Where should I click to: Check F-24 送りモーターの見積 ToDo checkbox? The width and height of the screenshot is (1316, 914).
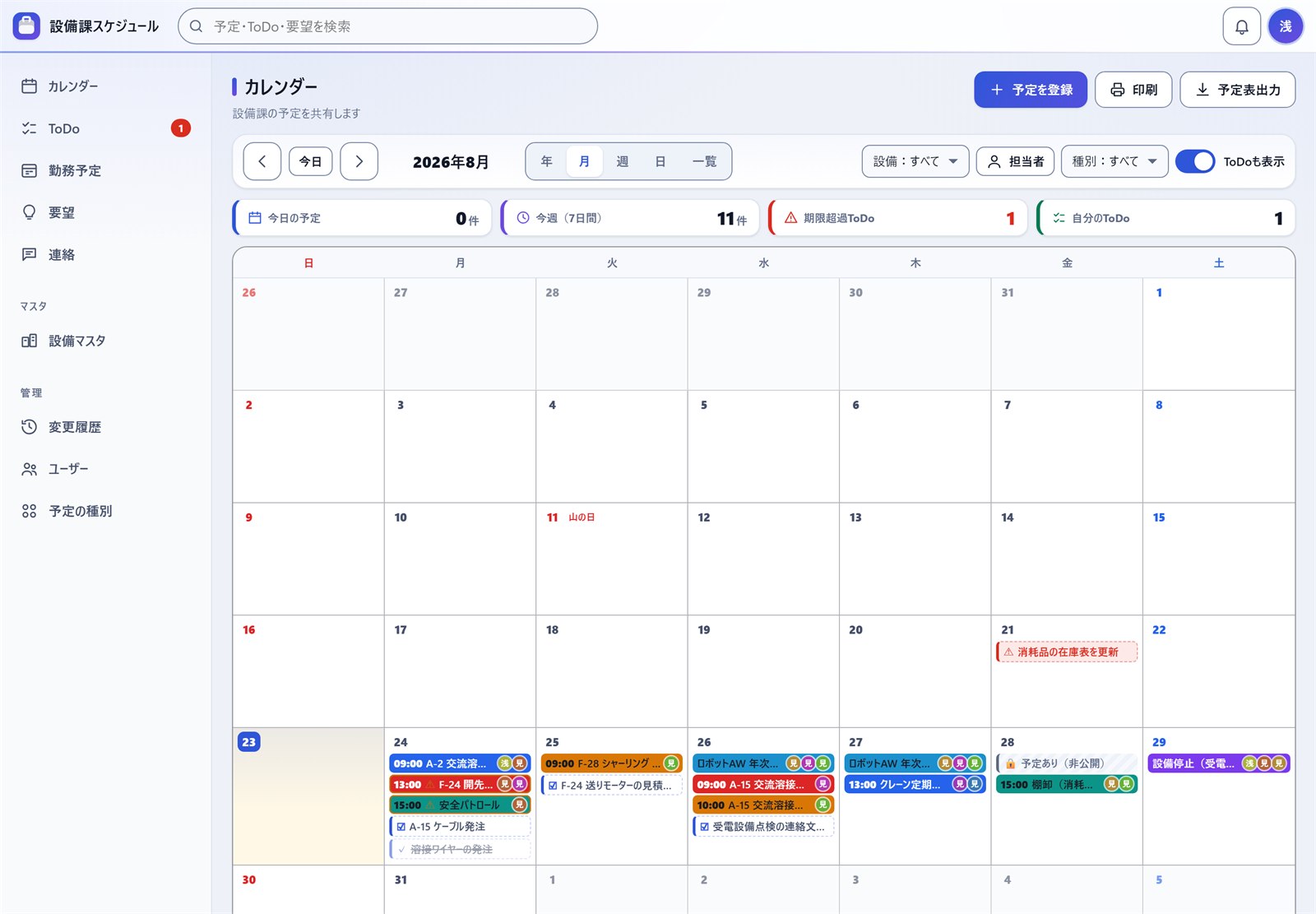pyautogui.click(x=553, y=786)
